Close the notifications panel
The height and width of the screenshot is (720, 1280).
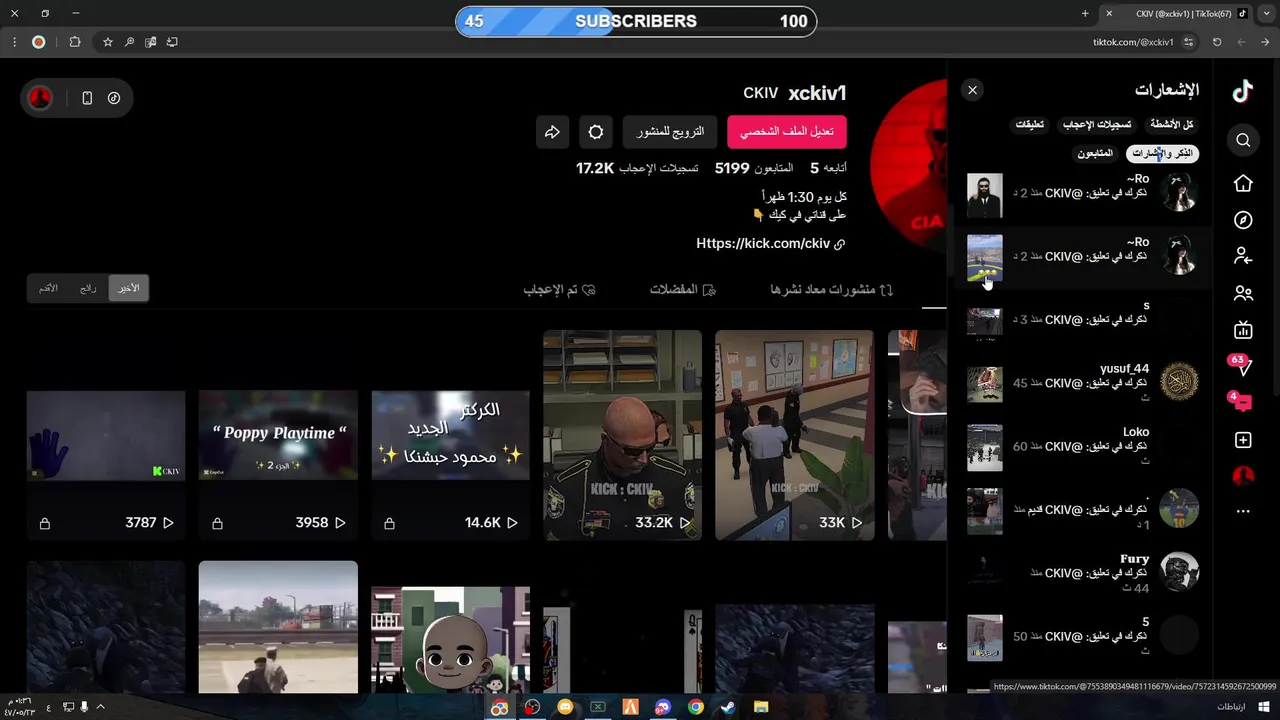point(972,90)
